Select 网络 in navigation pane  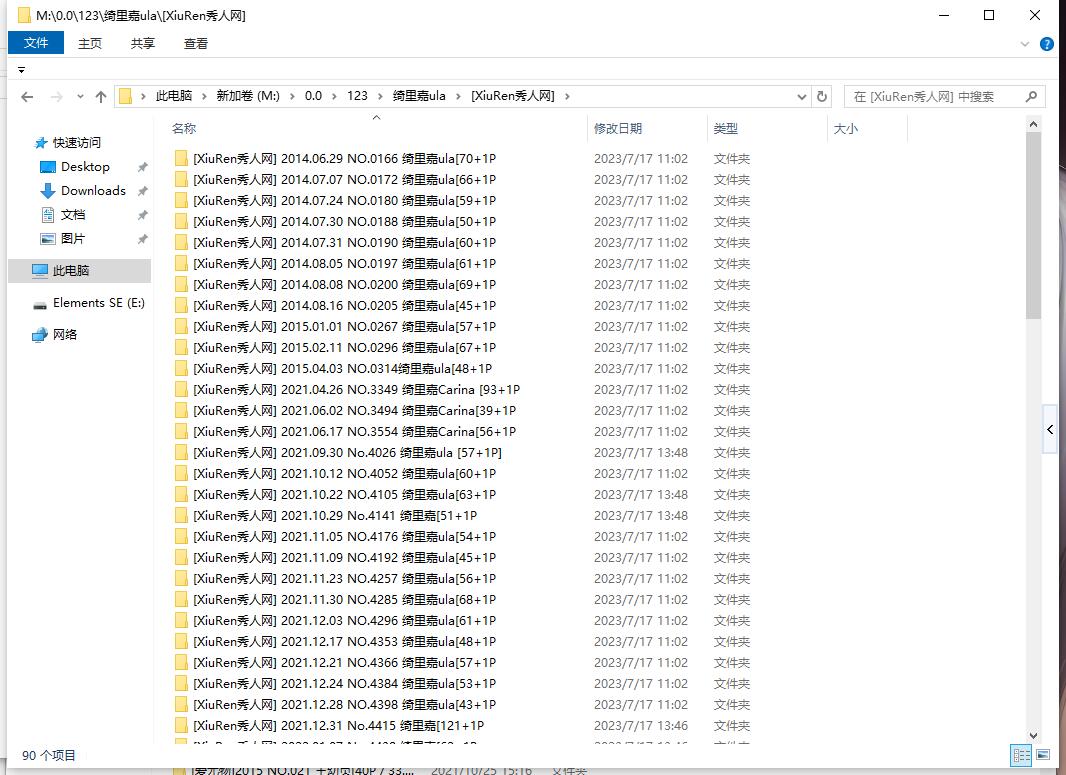coord(65,334)
